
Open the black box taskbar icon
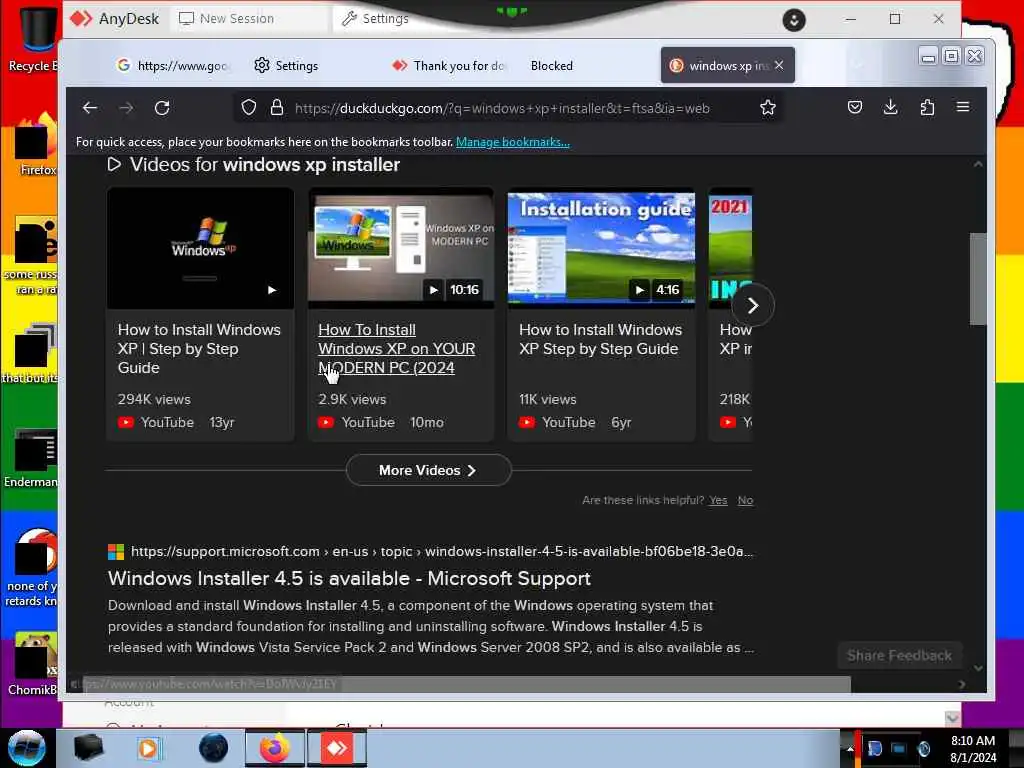[x=88, y=748]
